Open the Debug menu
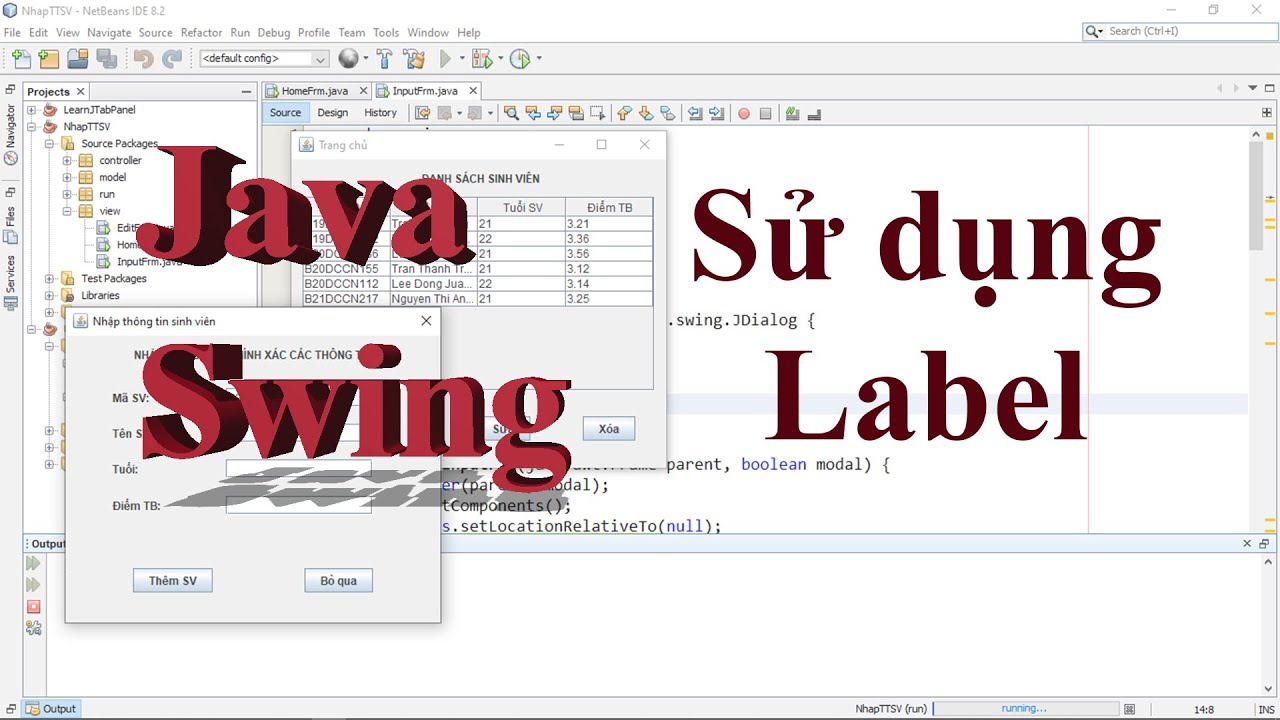Image resolution: width=1280 pixels, height=720 pixels. point(274,33)
